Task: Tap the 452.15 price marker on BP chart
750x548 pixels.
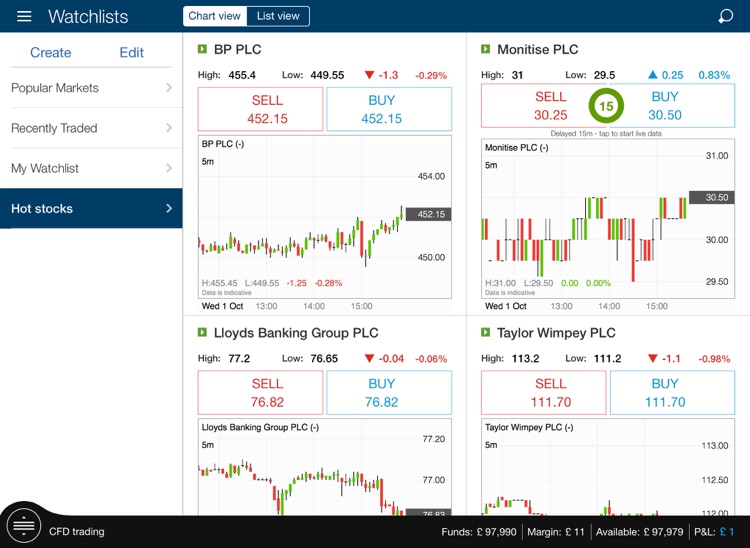Action: click(429, 214)
